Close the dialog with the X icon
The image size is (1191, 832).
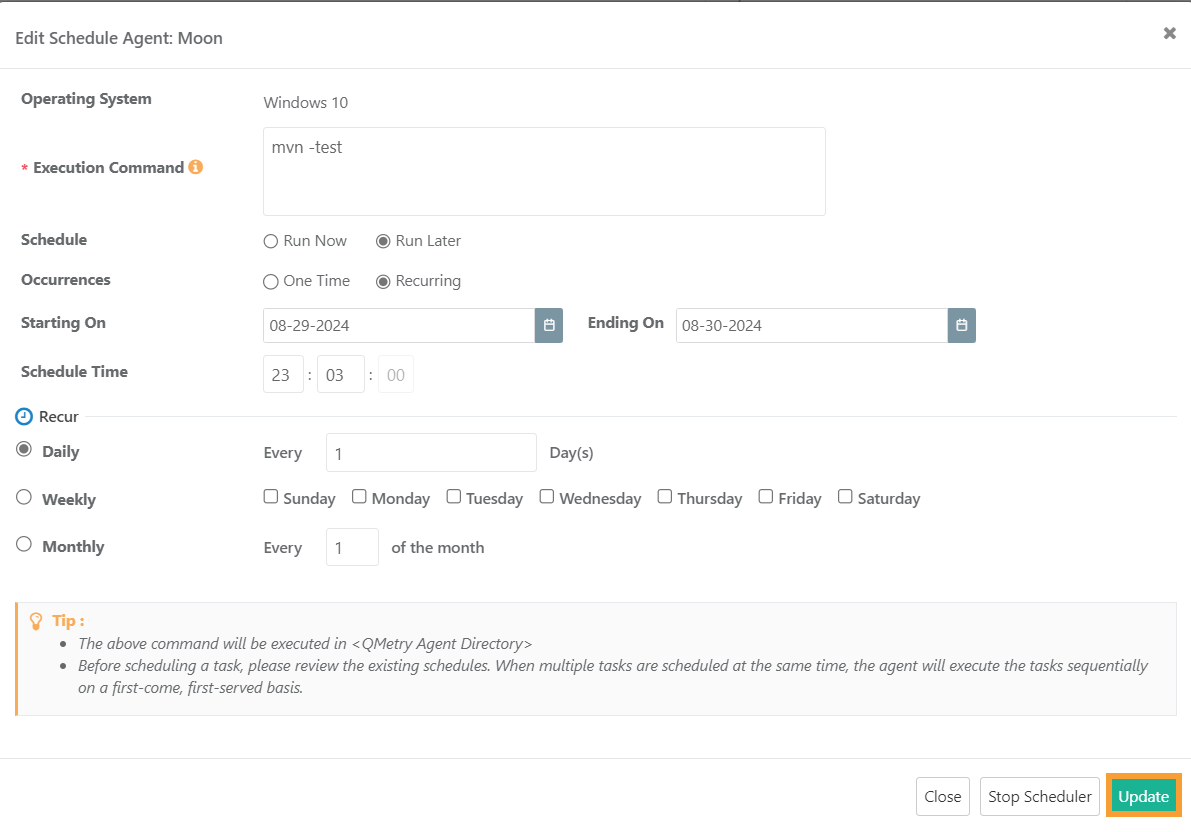(x=1169, y=32)
